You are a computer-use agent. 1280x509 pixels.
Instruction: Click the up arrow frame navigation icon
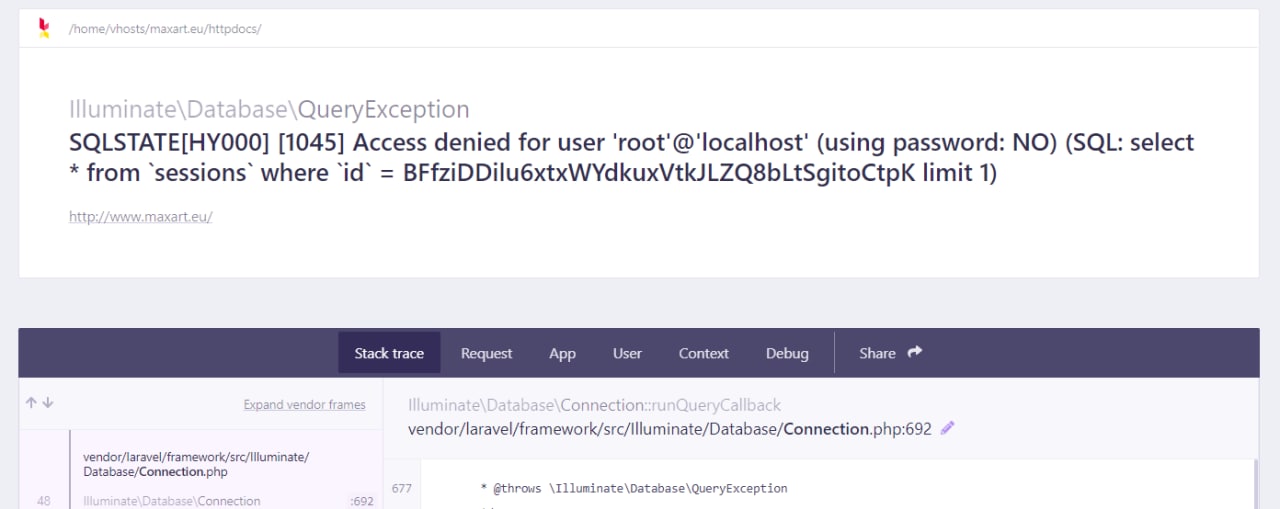click(x=31, y=403)
